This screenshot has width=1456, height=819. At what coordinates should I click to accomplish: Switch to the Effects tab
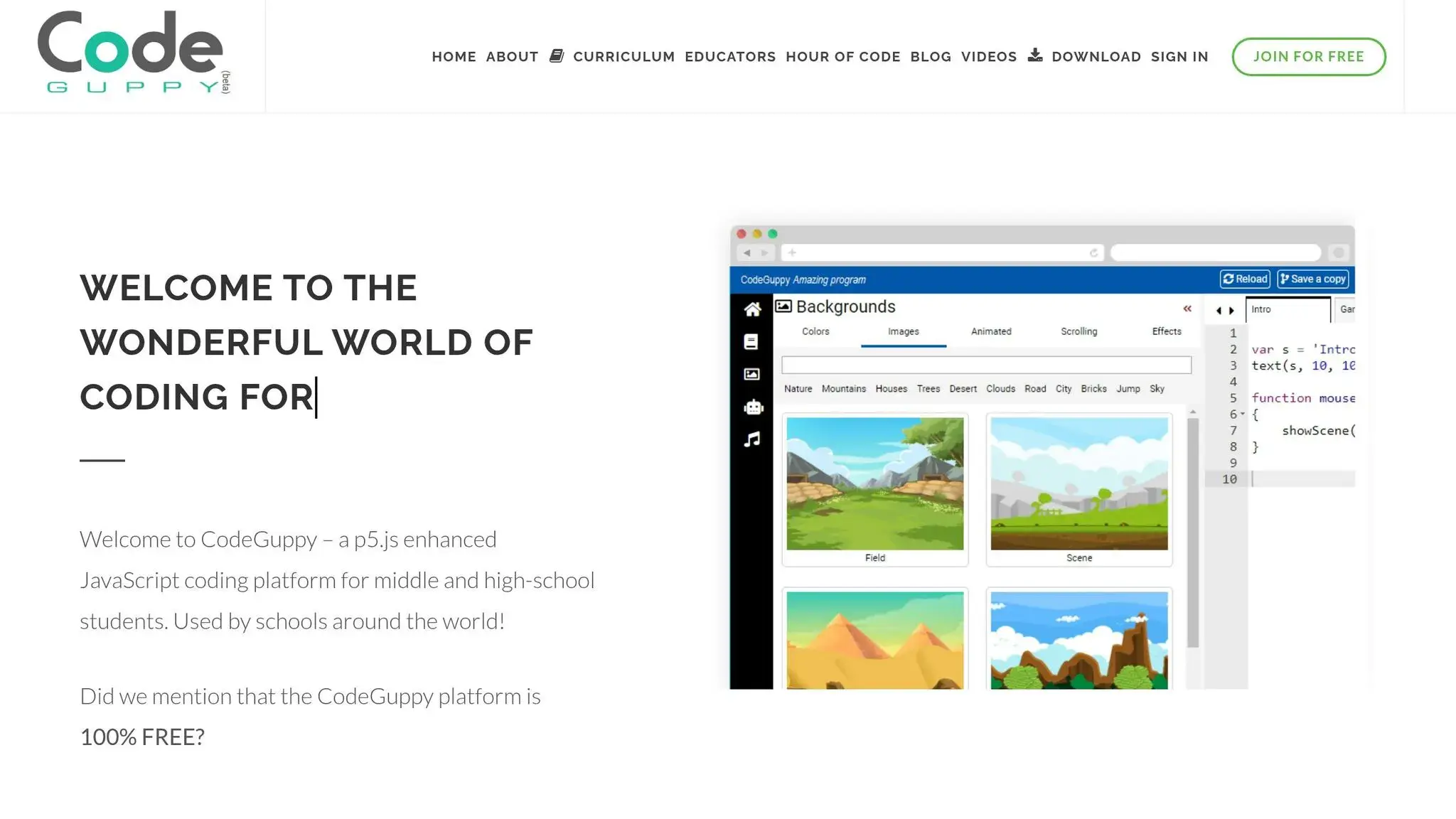pyautogui.click(x=1167, y=331)
